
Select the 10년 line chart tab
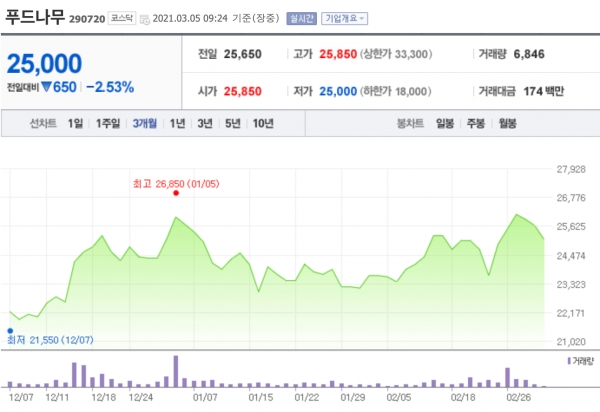(263, 123)
